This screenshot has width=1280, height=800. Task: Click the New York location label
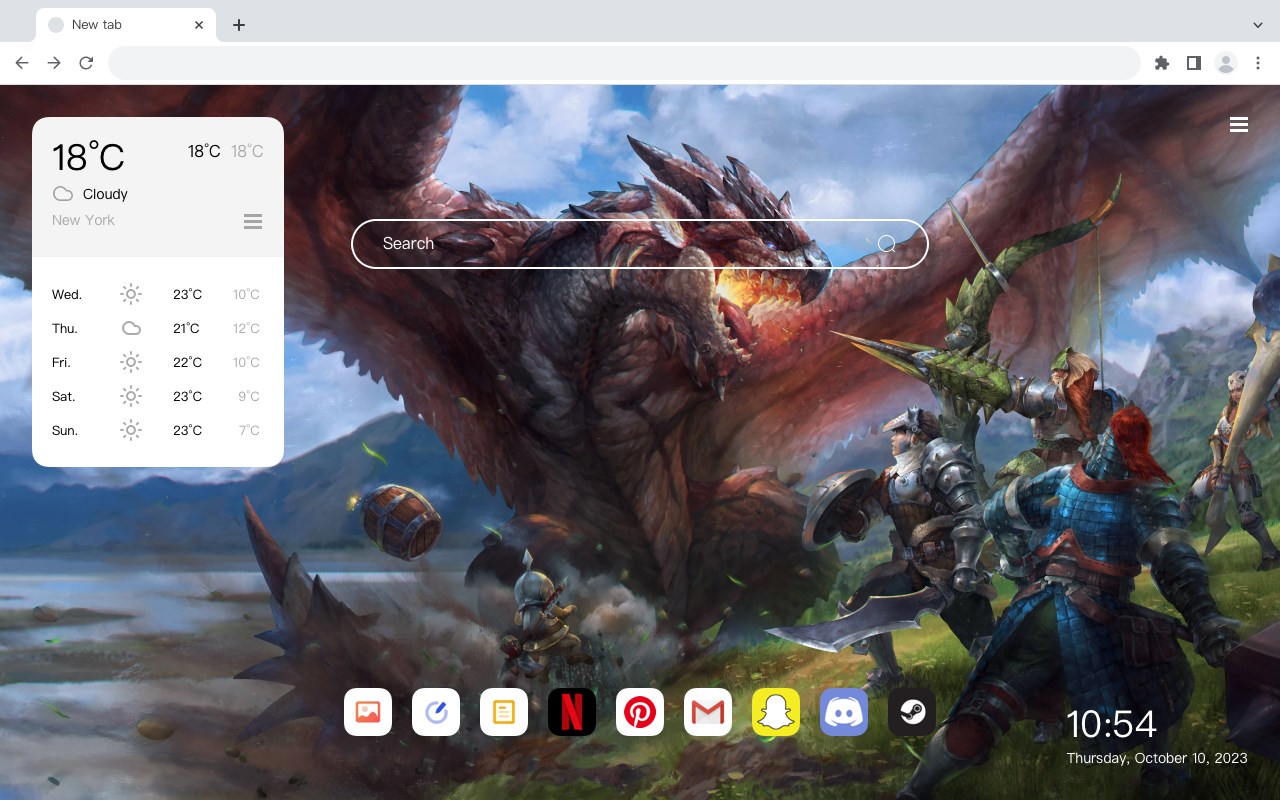83,220
